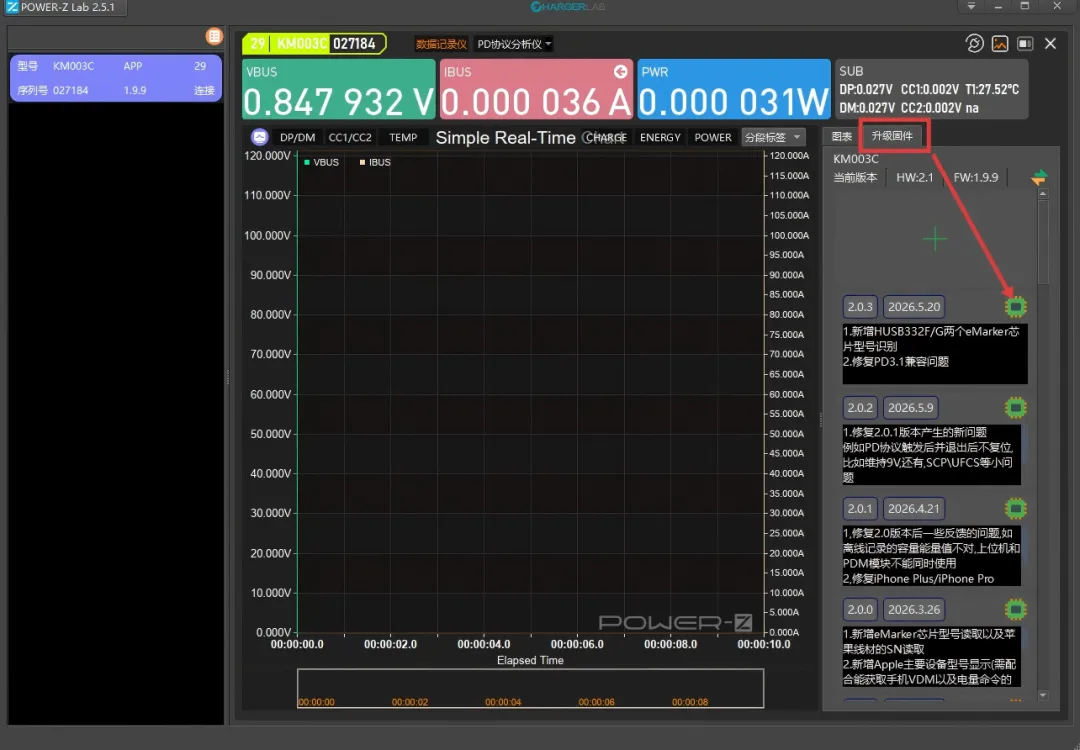This screenshot has width=1080, height=750.
Task: Click the firmware list scrollbar thumb
Action: pos(1043,242)
